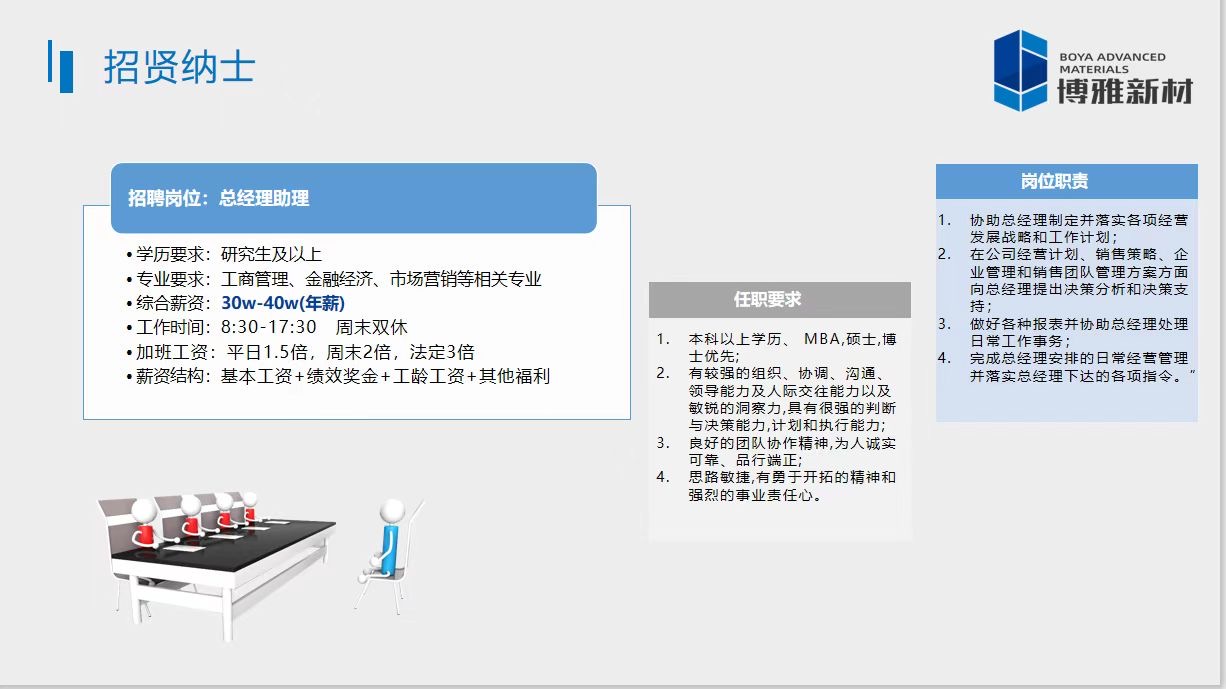Select the 招贤纳士 slide title
The width and height of the screenshot is (1226, 689).
[x=179, y=67]
